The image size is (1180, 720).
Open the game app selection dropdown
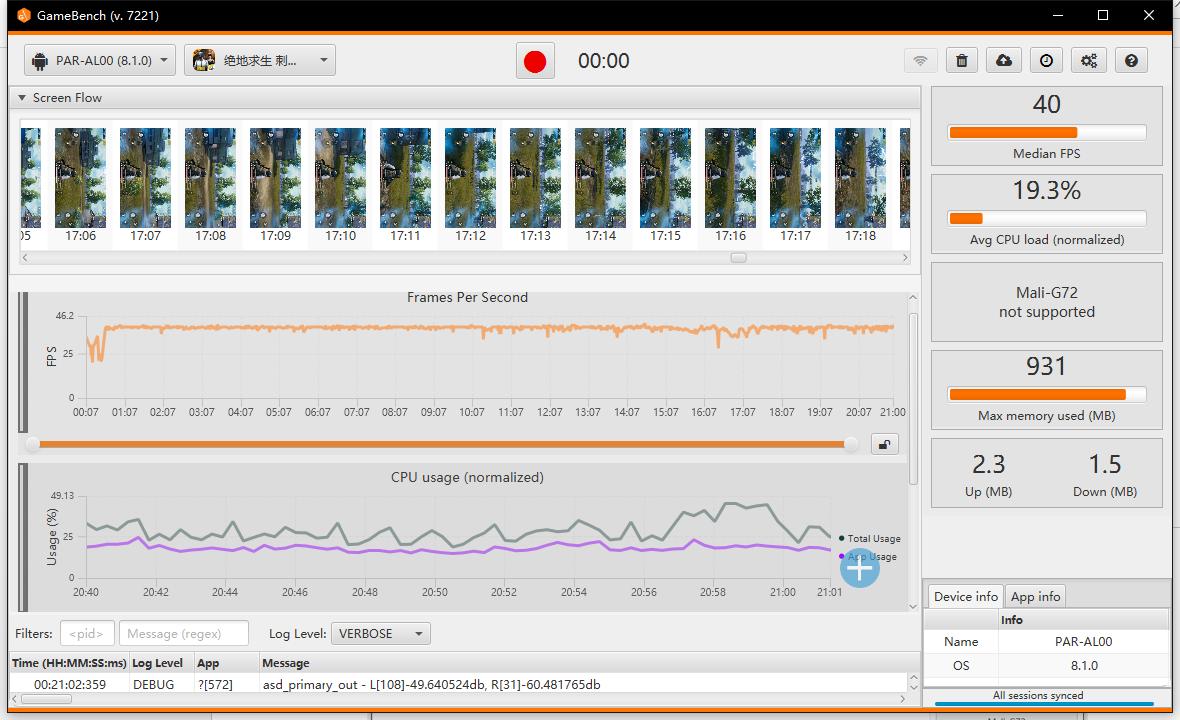coord(260,61)
